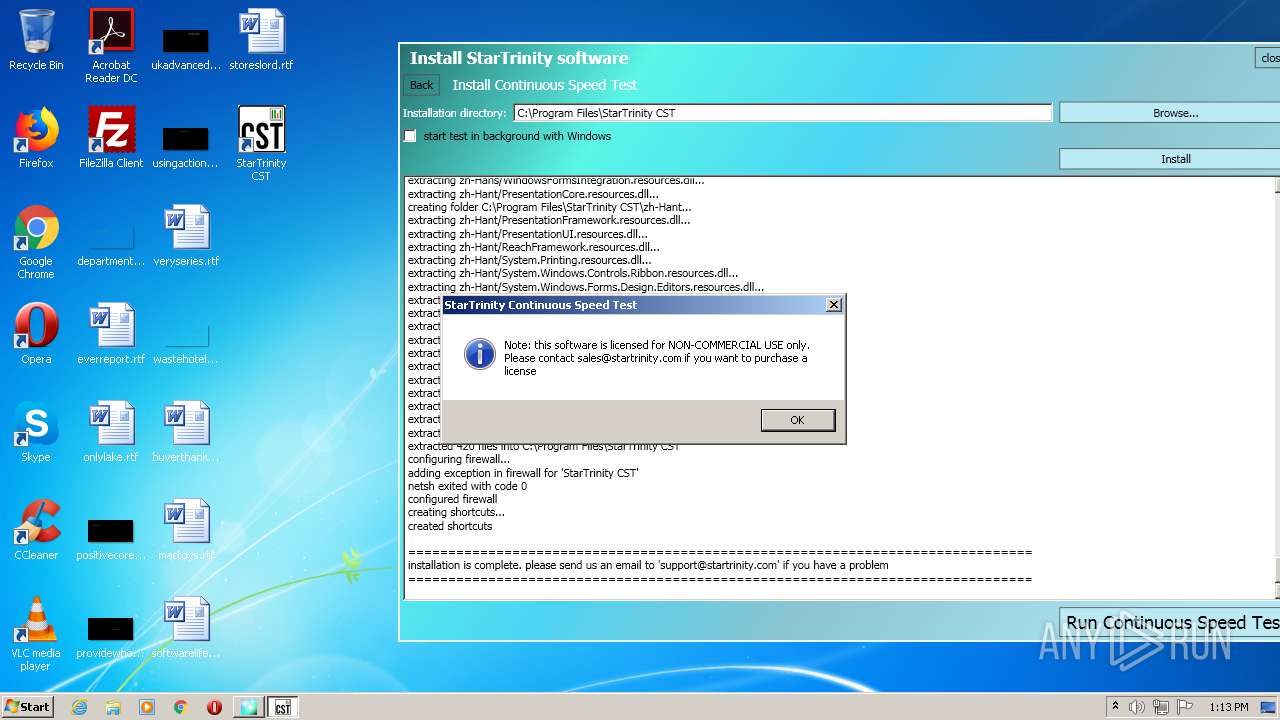This screenshot has width=1280, height=720.
Task: Click Browse to choose installation directory
Action: click(x=1169, y=113)
